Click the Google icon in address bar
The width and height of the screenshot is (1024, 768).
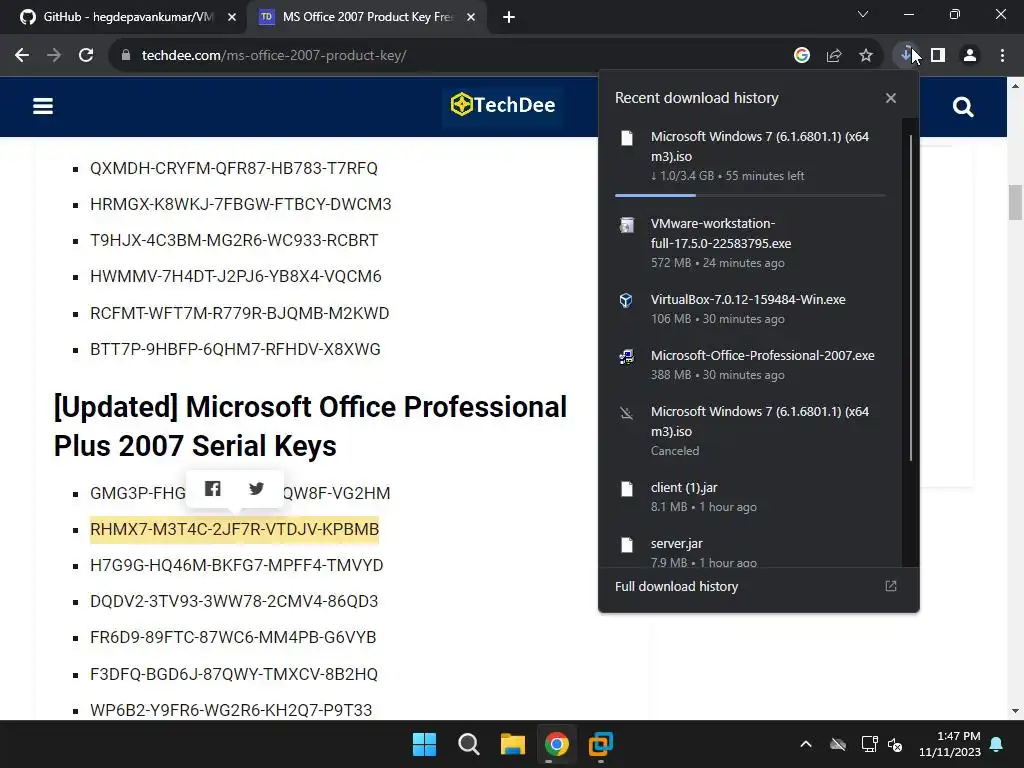802,56
